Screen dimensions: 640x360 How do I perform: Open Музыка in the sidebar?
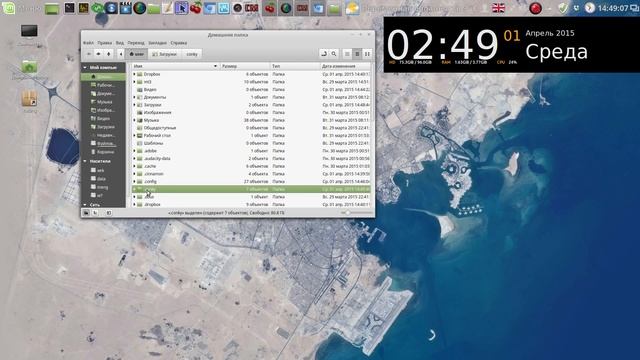(103, 102)
